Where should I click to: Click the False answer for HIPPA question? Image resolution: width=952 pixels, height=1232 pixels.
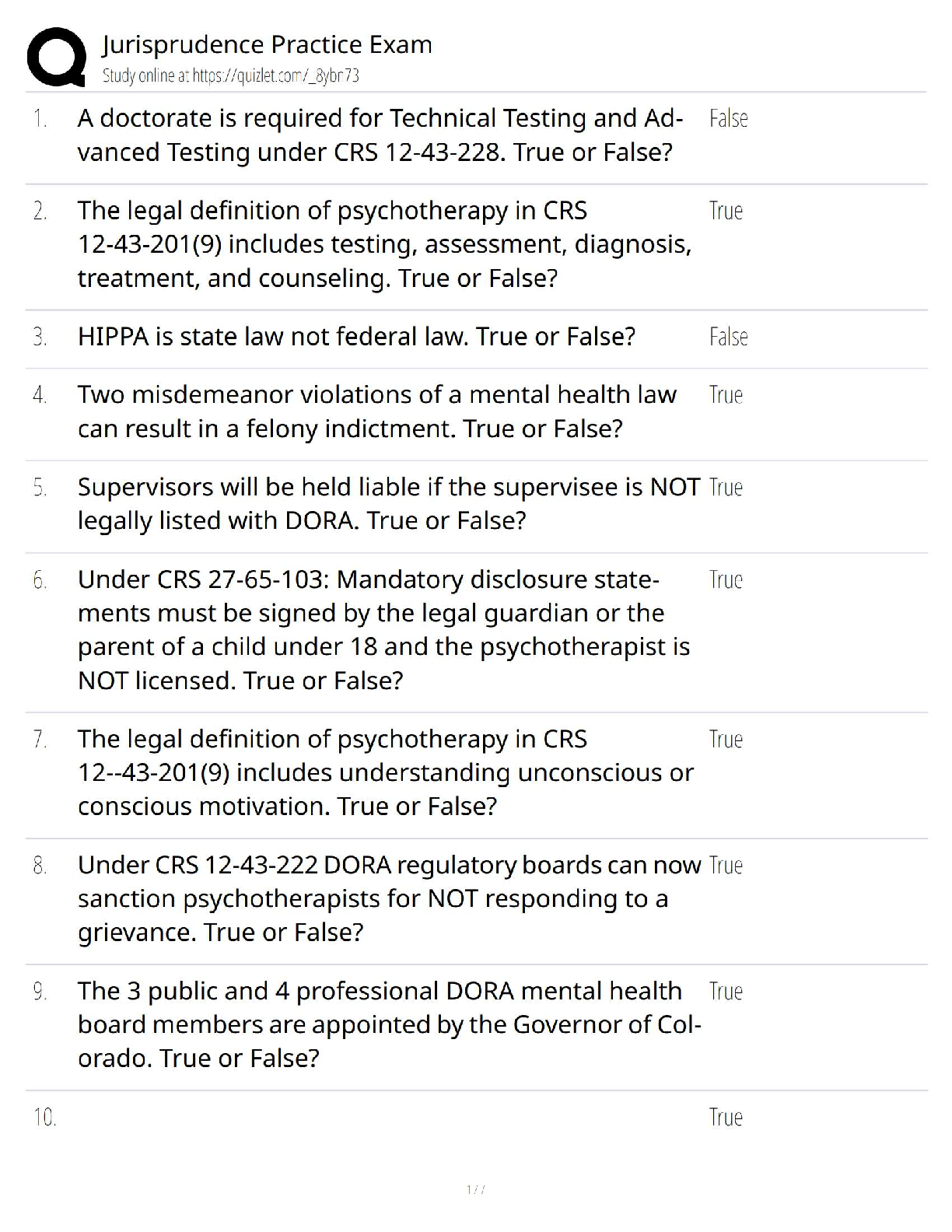coord(728,338)
